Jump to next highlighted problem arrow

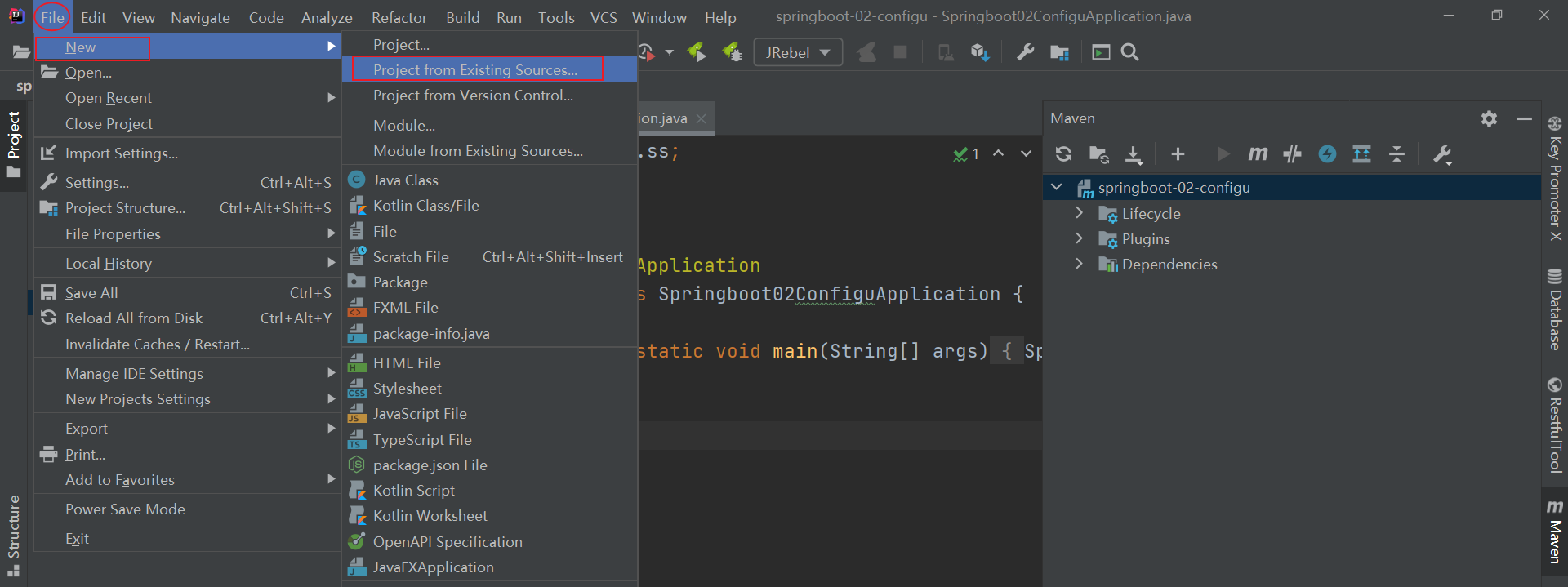[1027, 153]
